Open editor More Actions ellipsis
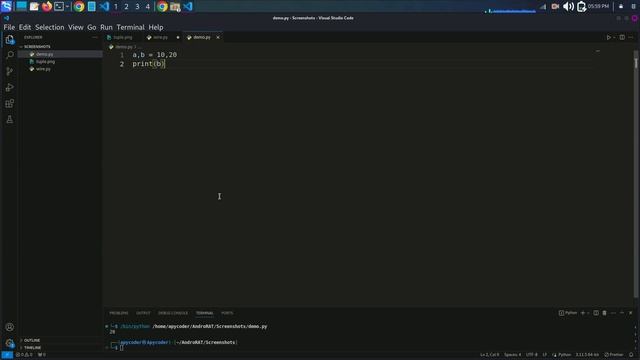The image size is (640, 360). pos(631,37)
